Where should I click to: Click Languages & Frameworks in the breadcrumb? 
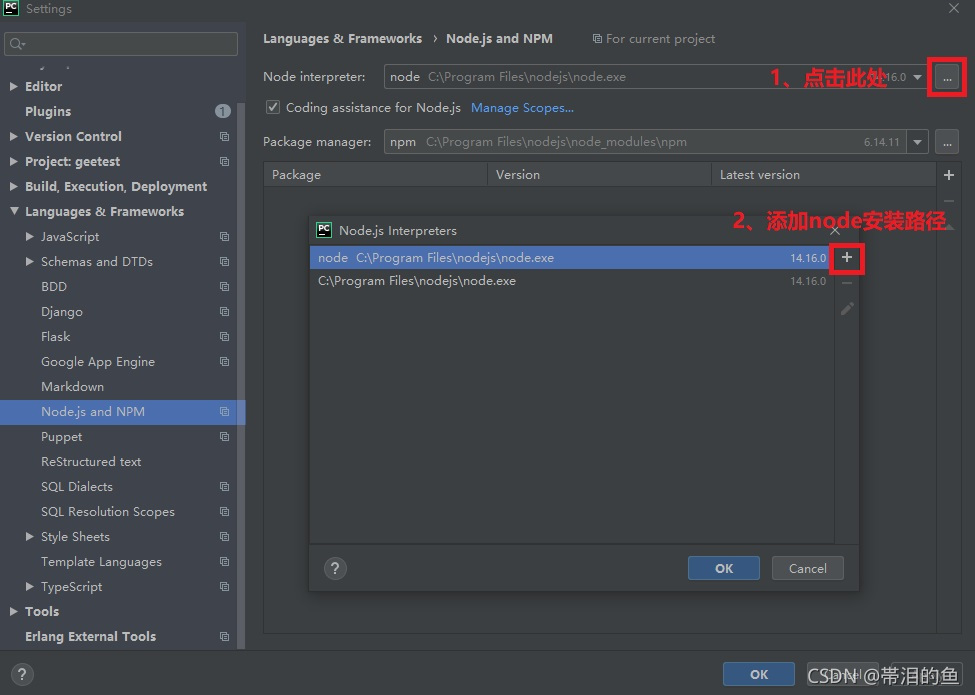point(343,39)
